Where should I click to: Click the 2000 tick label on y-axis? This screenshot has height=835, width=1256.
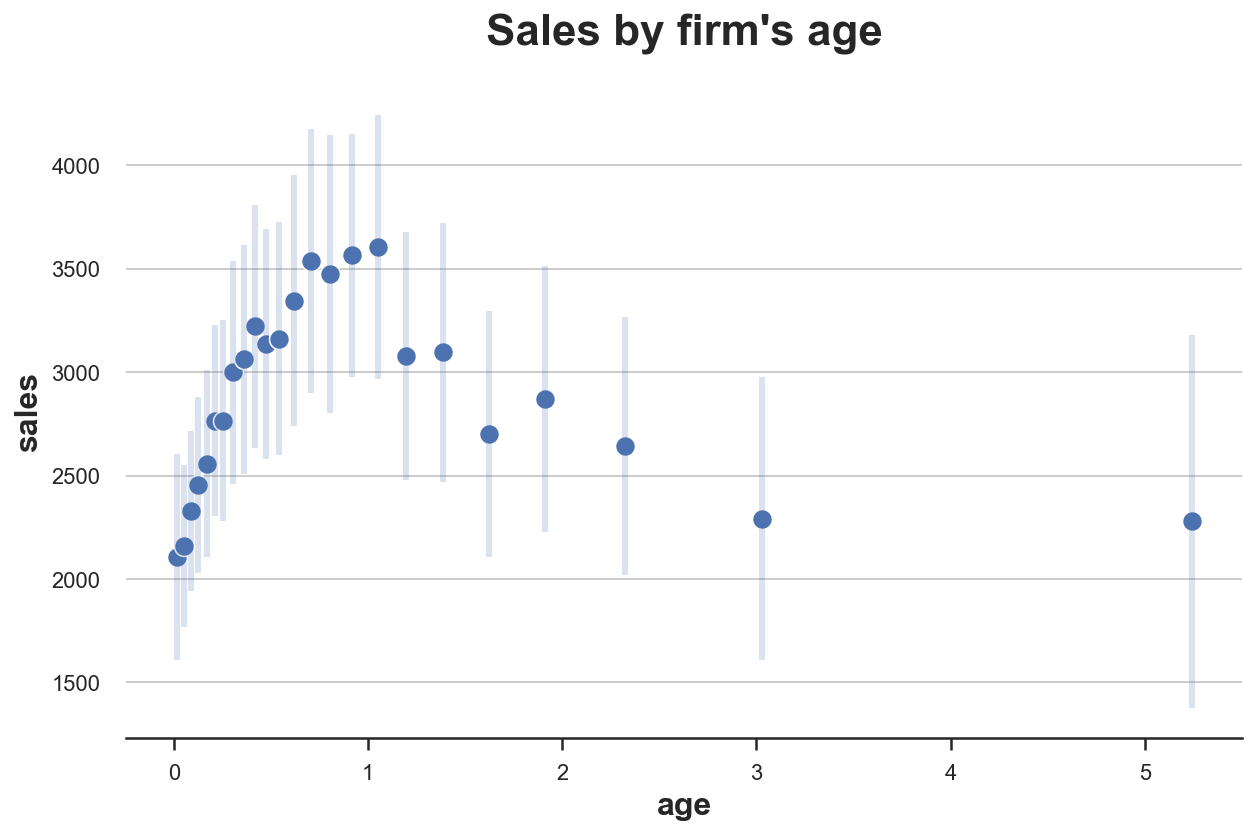click(x=75, y=580)
